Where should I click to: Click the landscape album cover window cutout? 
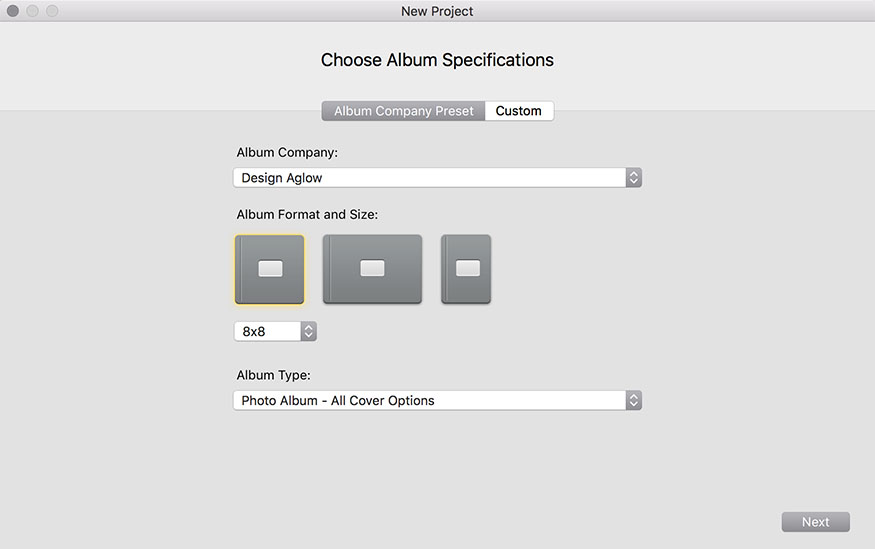click(372, 268)
